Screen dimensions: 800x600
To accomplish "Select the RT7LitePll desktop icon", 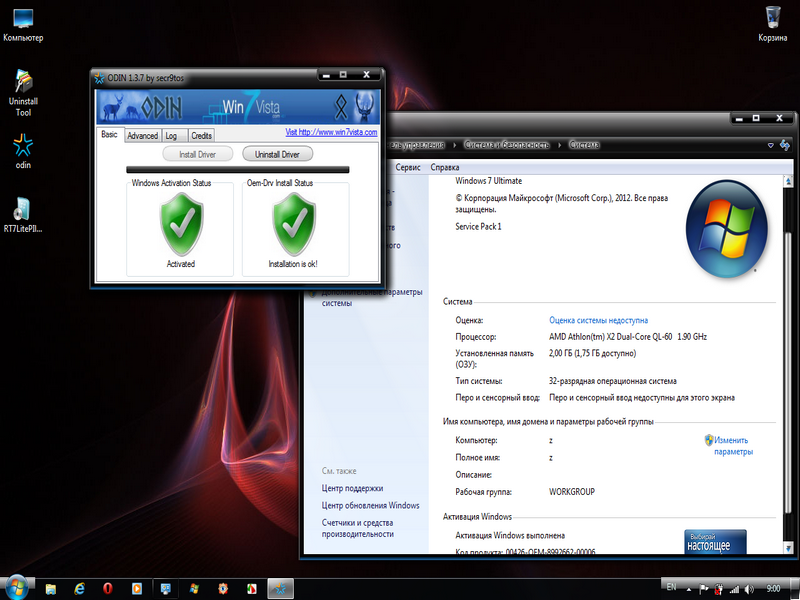I will (x=22, y=215).
